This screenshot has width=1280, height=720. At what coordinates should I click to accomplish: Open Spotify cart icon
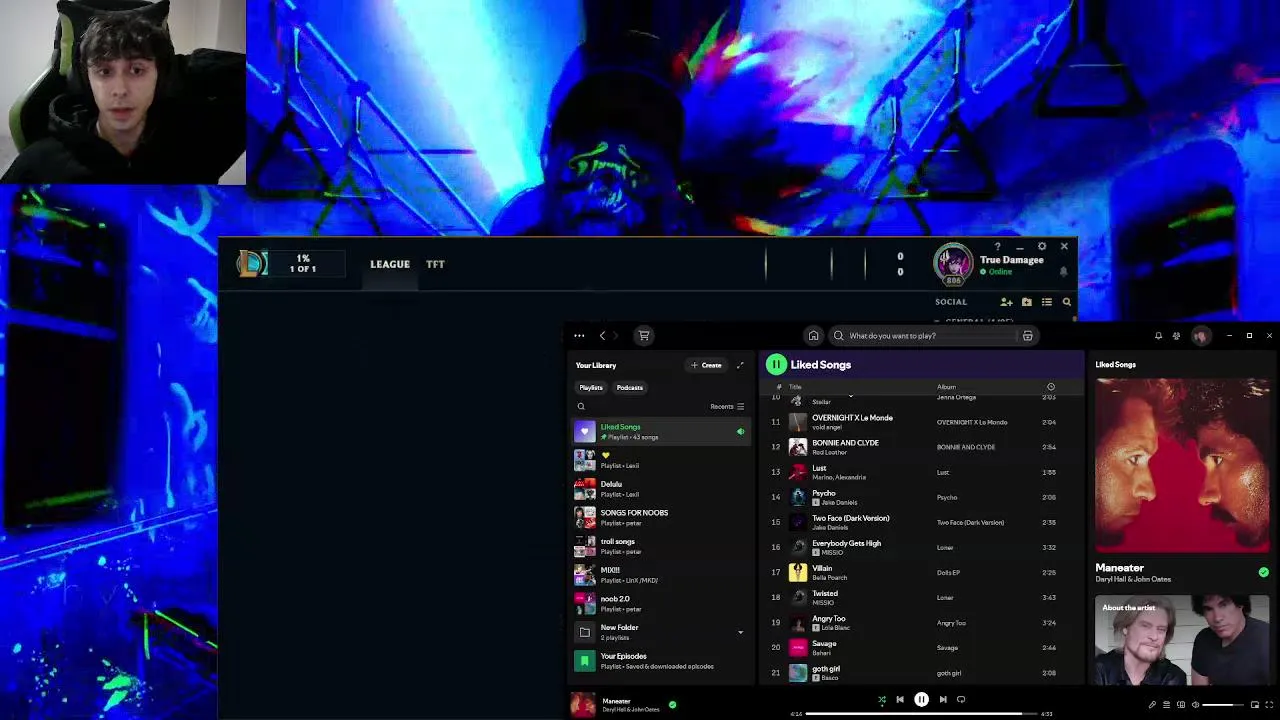click(x=644, y=336)
